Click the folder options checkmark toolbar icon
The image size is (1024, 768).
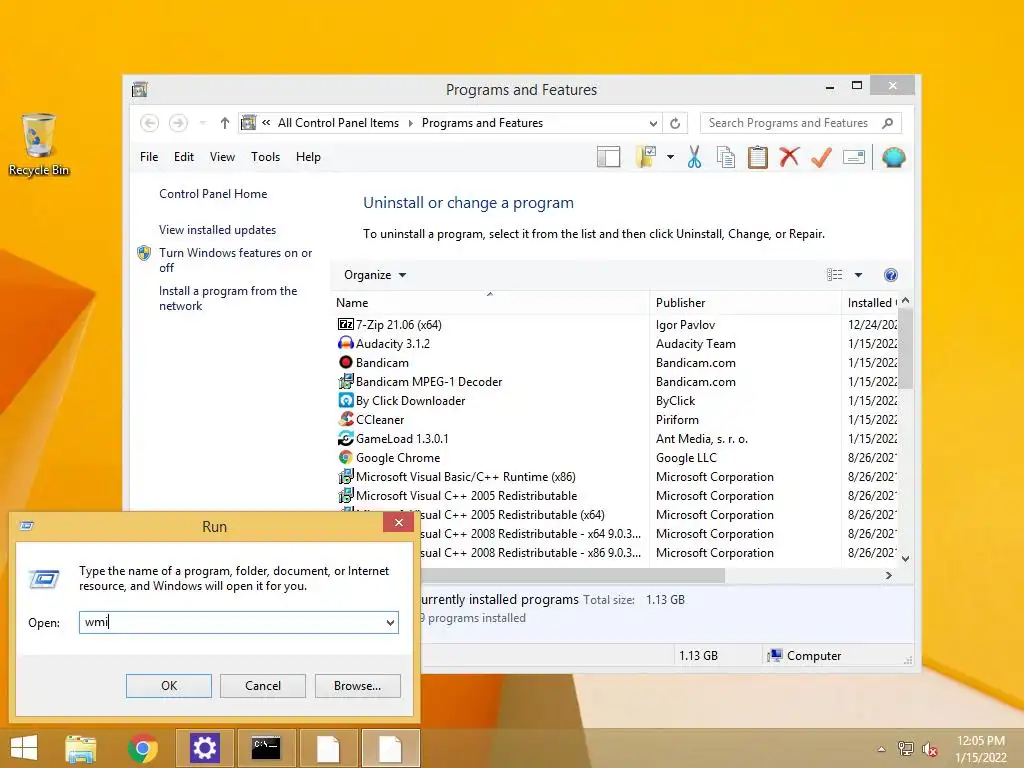(646, 157)
